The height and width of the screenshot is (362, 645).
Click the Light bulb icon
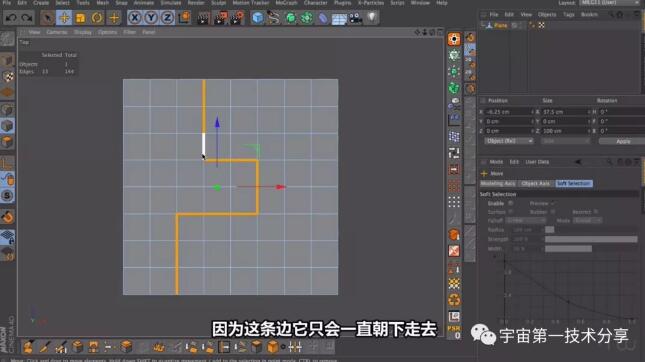372,18
